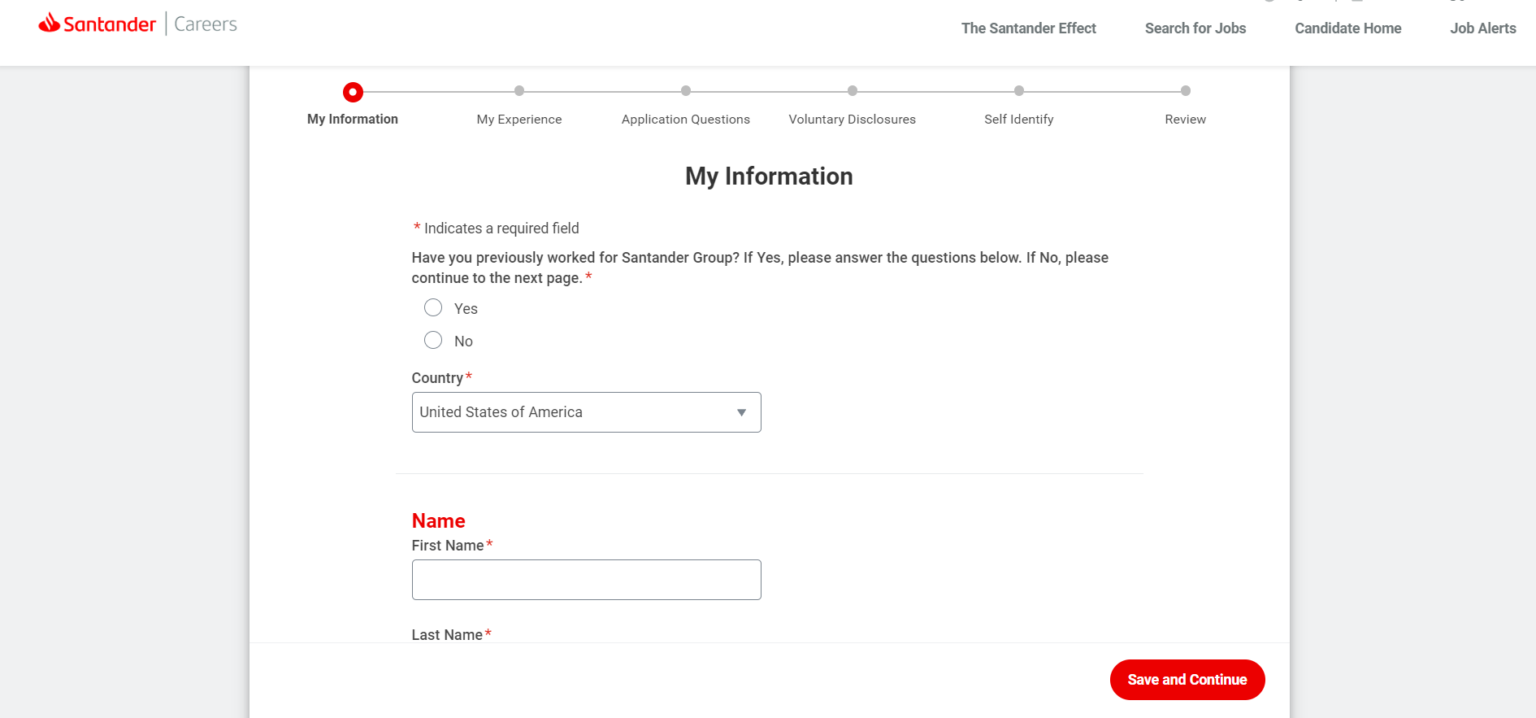The image size is (1536, 718).
Task: Open the Country dropdown
Action: tap(586, 412)
